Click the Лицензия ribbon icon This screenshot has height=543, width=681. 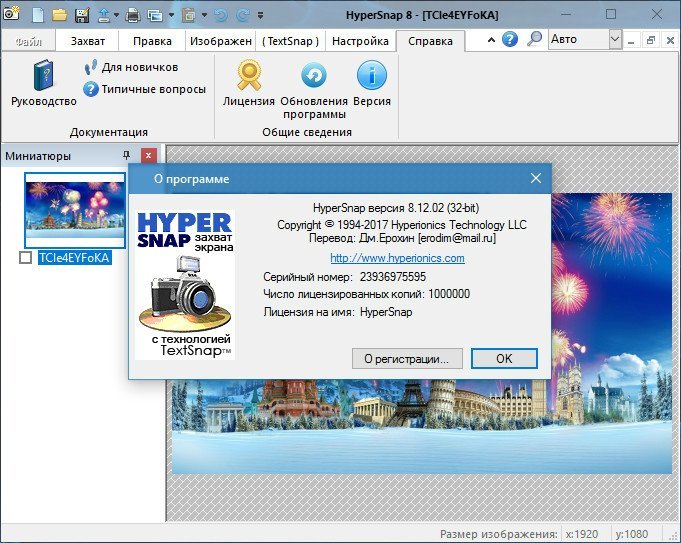point(249,83)
